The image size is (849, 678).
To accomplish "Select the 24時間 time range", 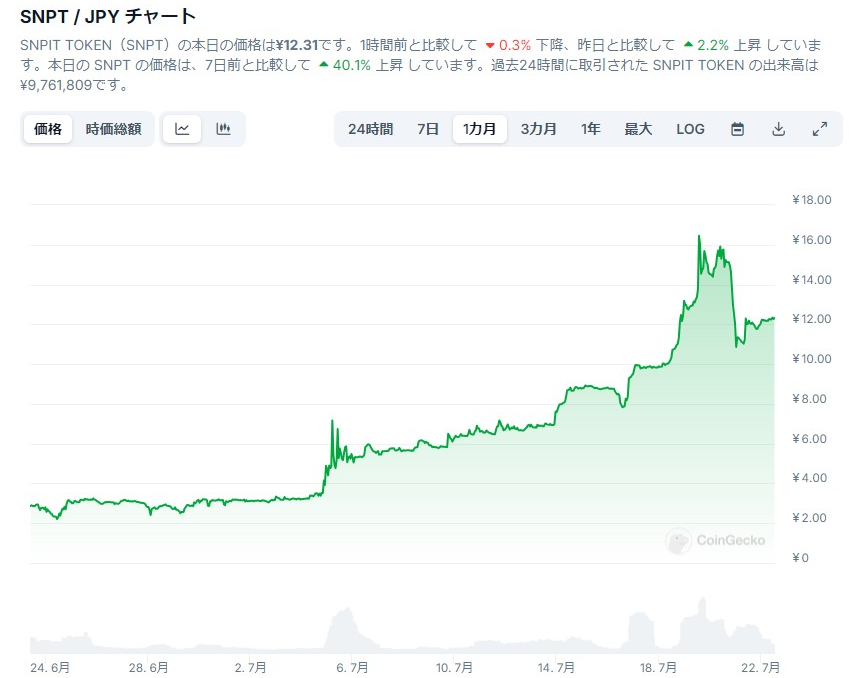I will click(x=370, y=129).
